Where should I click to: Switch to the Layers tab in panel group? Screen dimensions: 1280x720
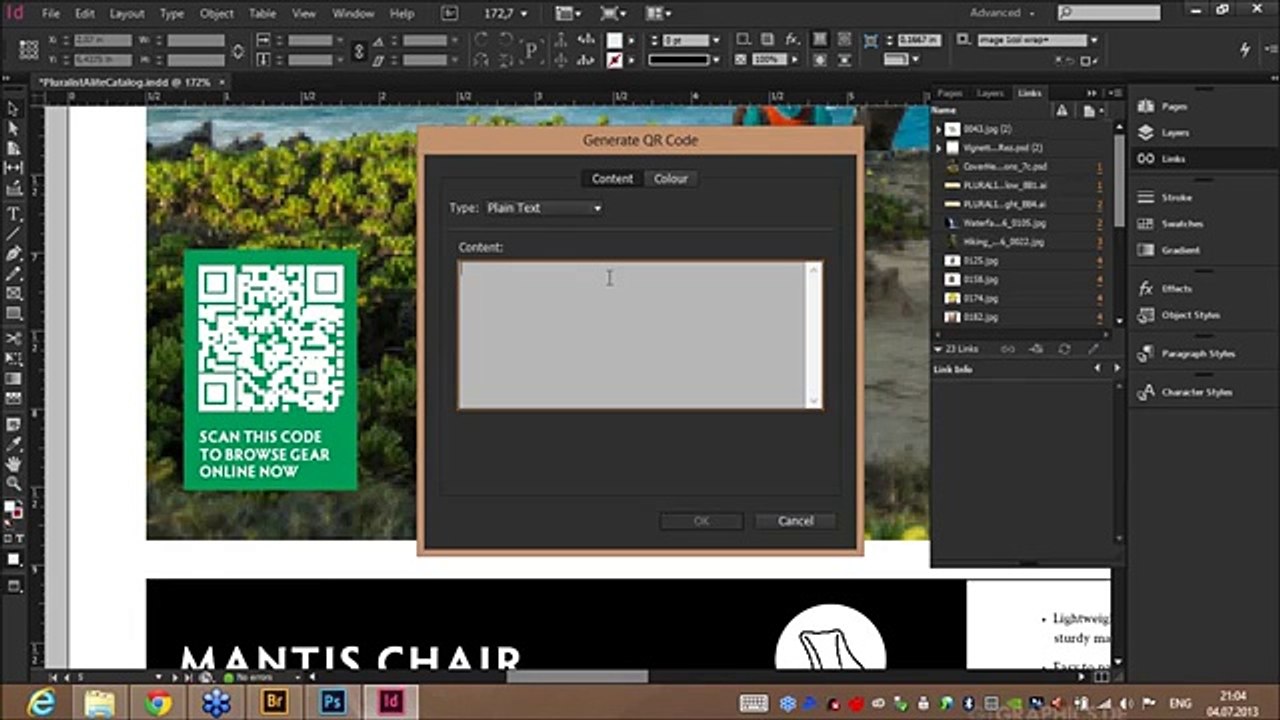tap(990, 93)
